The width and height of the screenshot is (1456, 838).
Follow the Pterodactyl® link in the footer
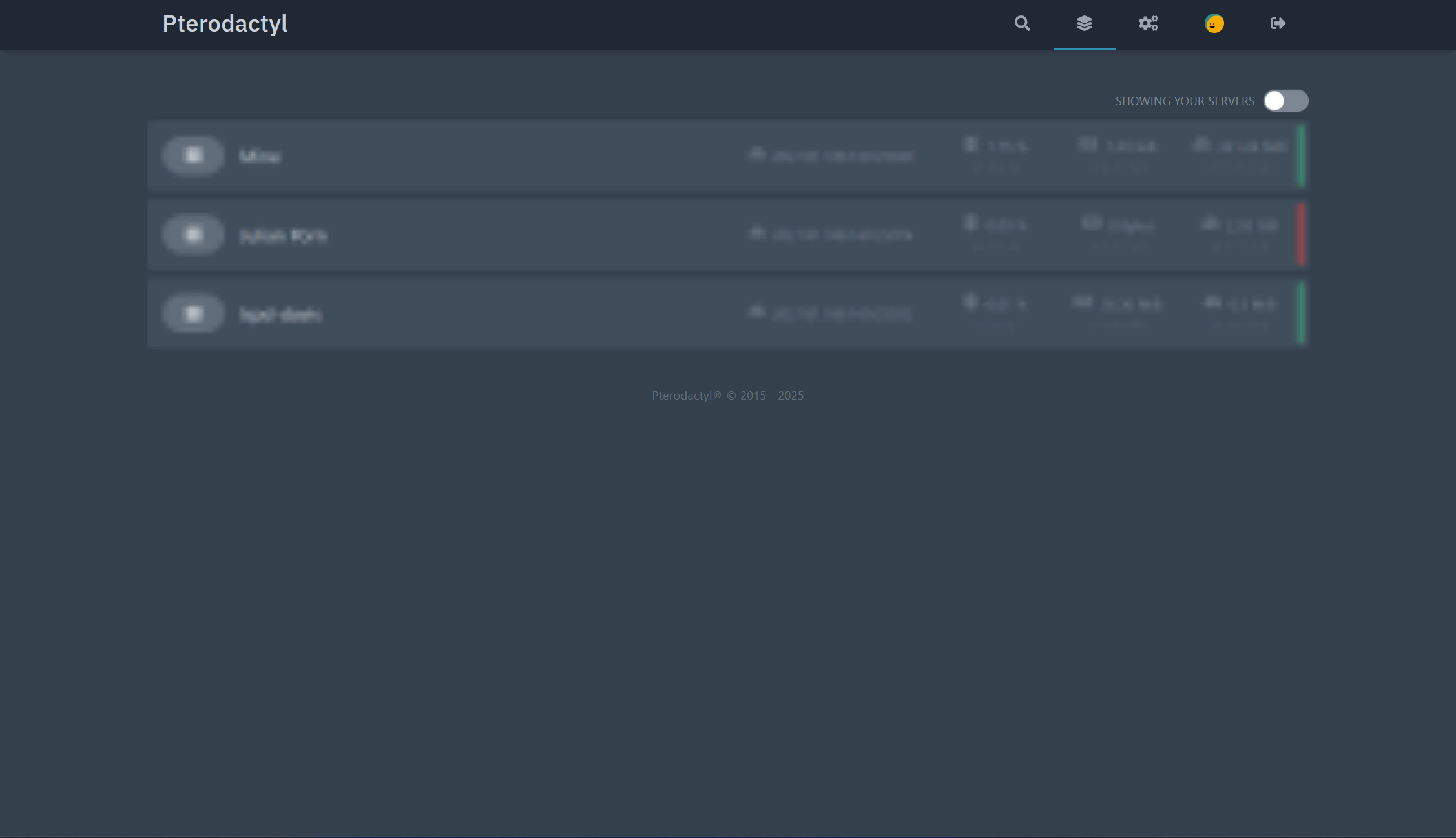686,395
